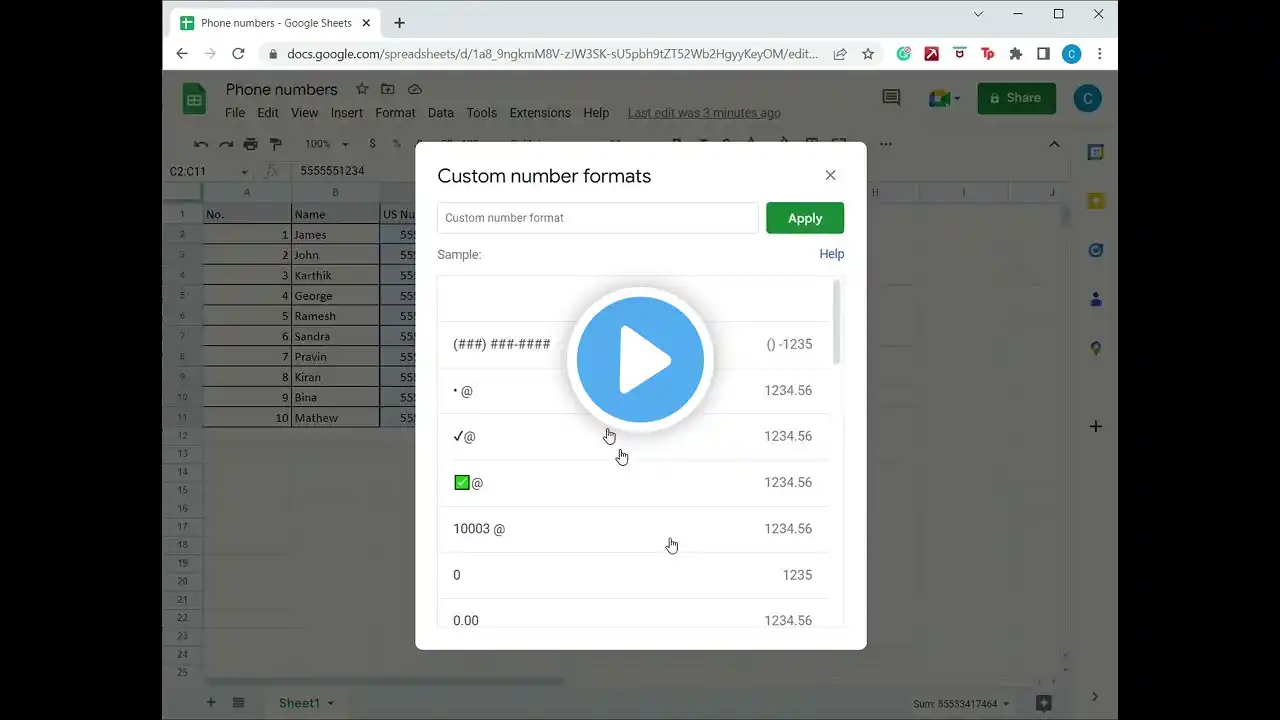
Task: Open the Help link in the dialog
Action: click(x=832, y=254)
